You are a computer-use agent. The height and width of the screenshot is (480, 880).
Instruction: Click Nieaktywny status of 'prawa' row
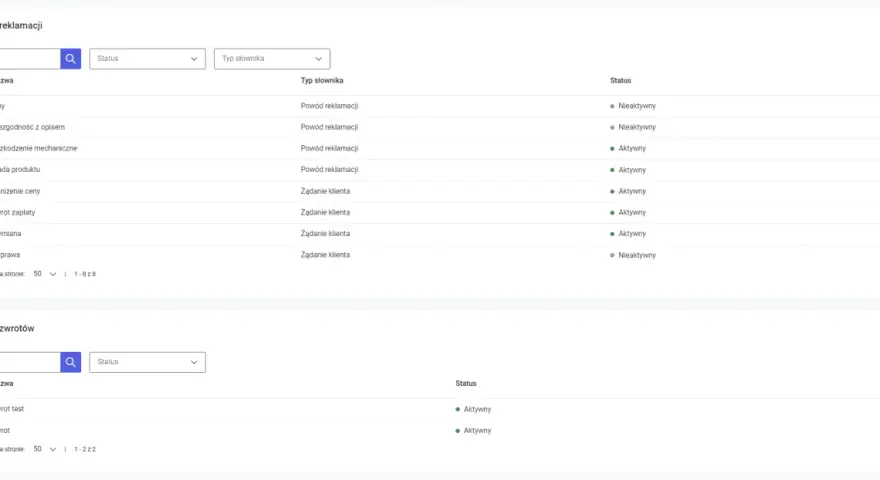coord(633,255)
